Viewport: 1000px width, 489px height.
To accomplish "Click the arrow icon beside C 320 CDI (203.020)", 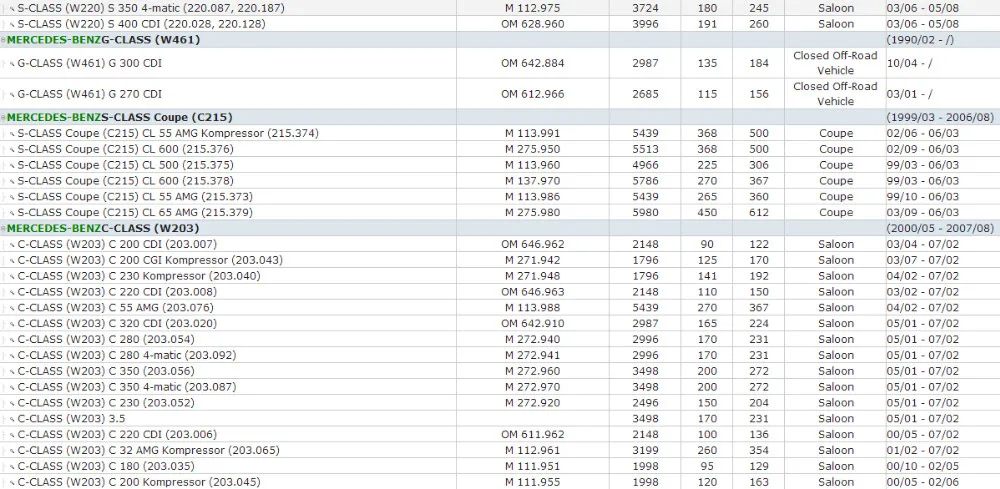I will [12, 324].
